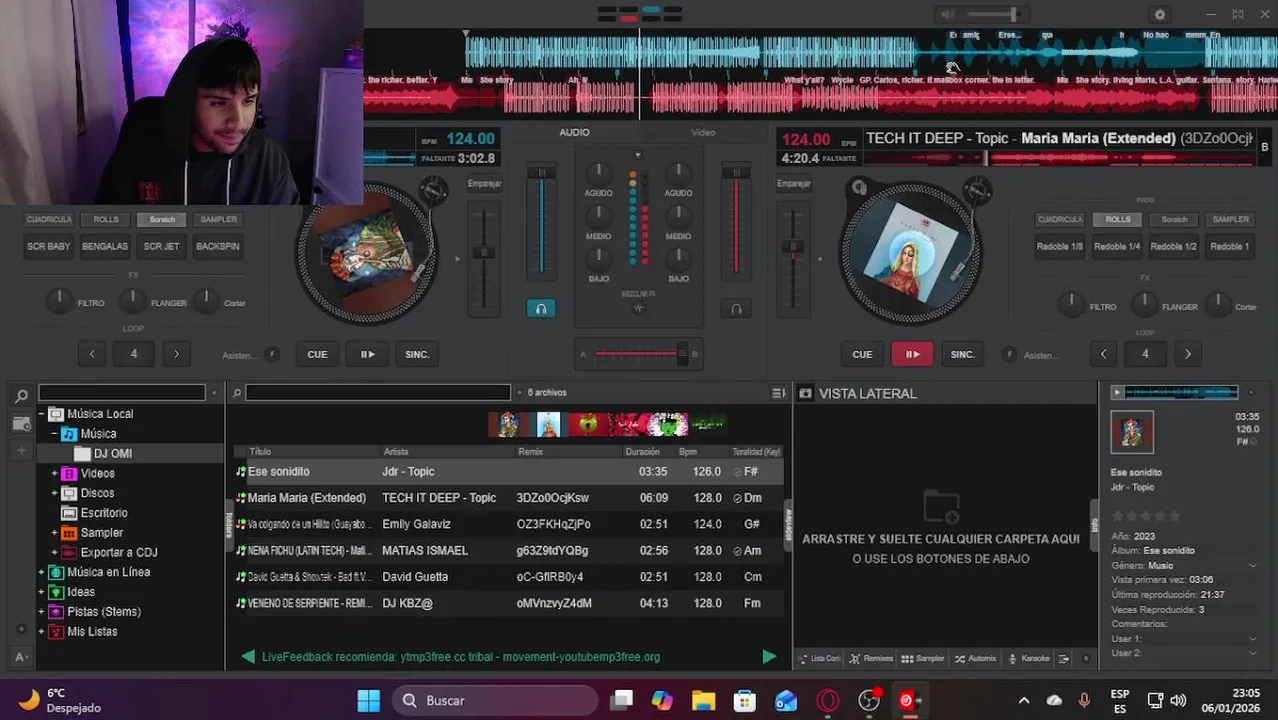Switch mixer to Audio tab

pos(574,132)
